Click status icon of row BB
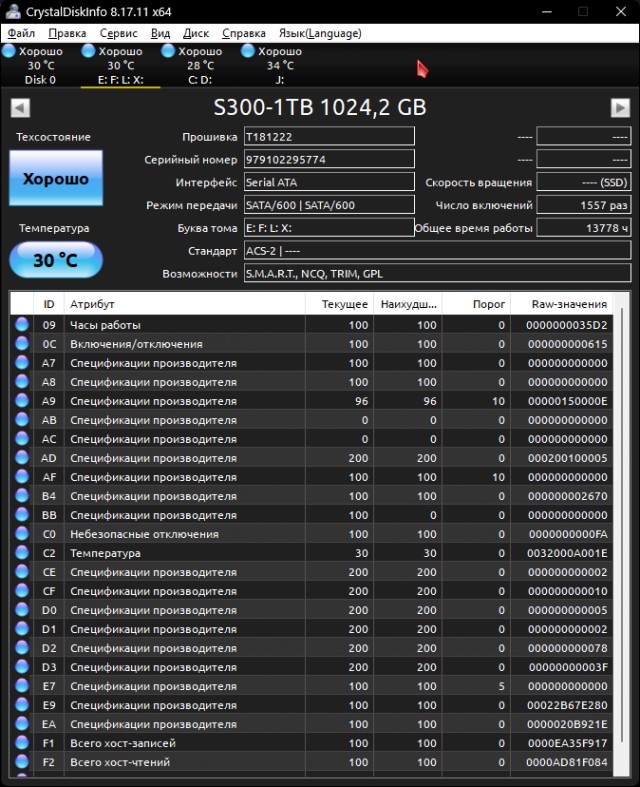 point(22,515)
